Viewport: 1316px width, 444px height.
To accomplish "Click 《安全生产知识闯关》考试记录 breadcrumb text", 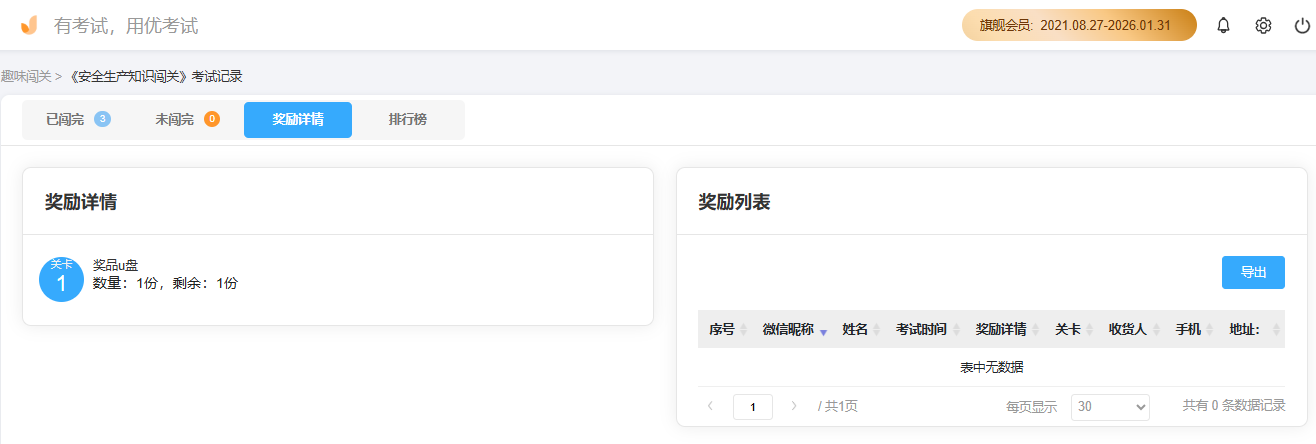I will (154, 76).
